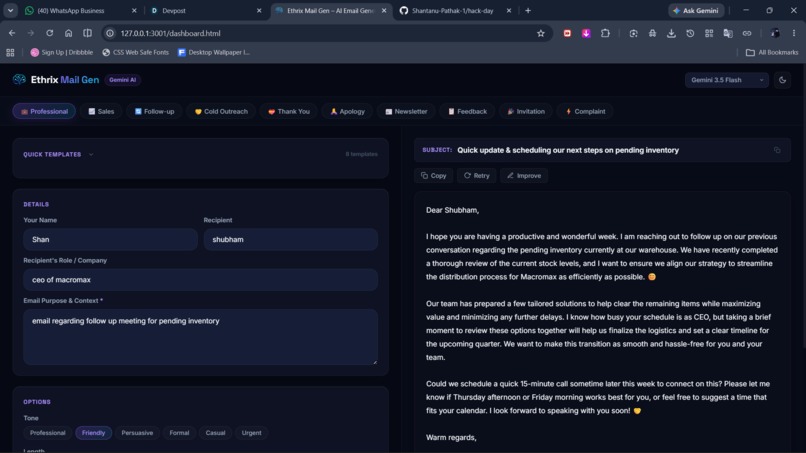Click the Copy email button
Image resolution: width=806 pixels, height=453 pixels.
434,175
